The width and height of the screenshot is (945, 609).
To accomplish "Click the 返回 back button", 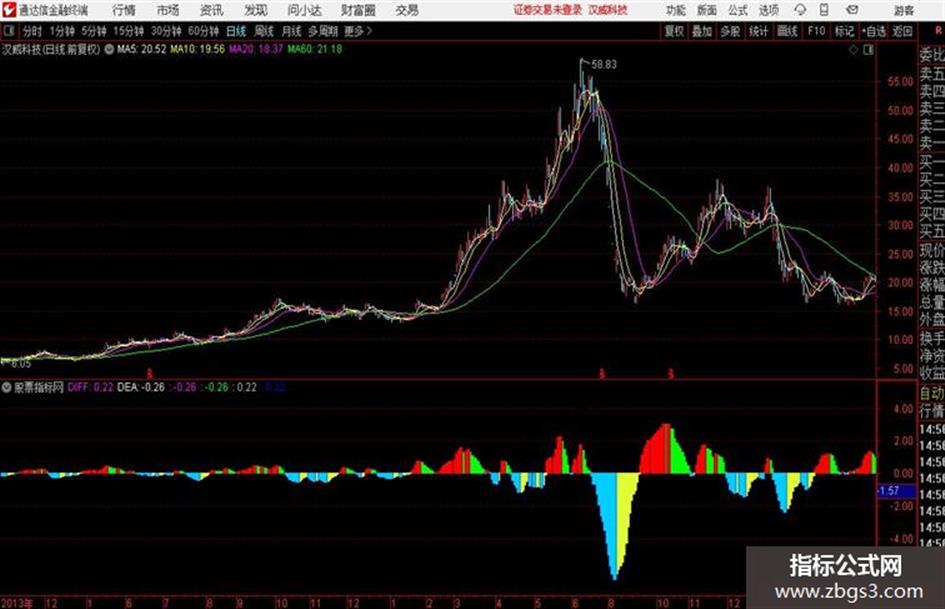I will pos(903,31).
